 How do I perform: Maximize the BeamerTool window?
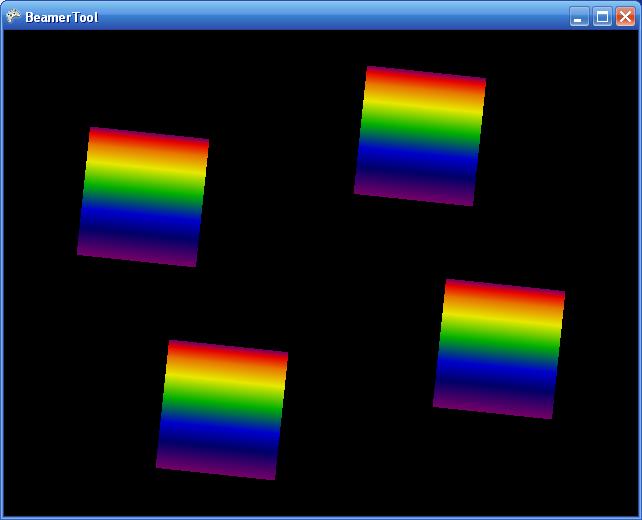point(602,16)
